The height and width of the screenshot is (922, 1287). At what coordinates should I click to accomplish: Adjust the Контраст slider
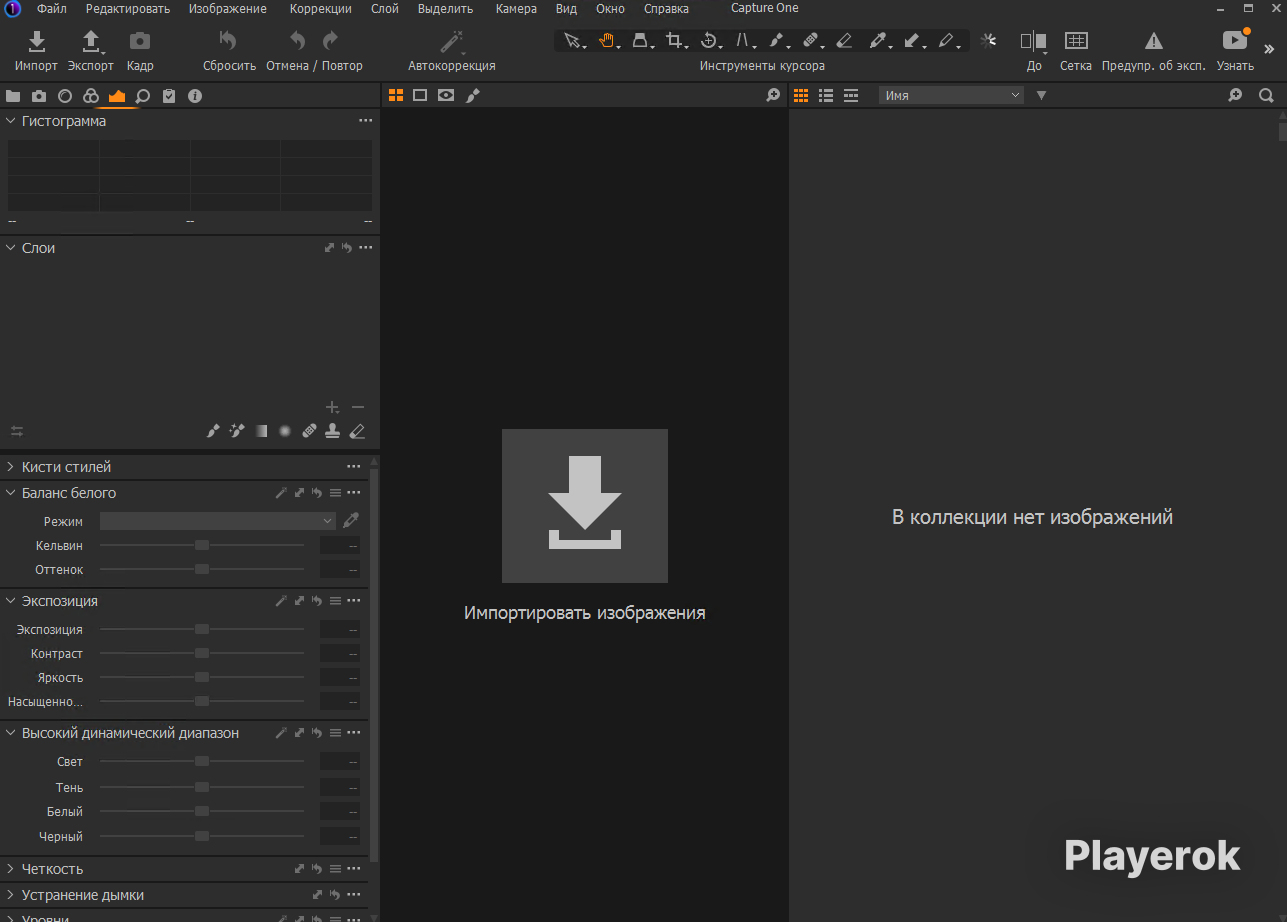click(x=202, y=653)
